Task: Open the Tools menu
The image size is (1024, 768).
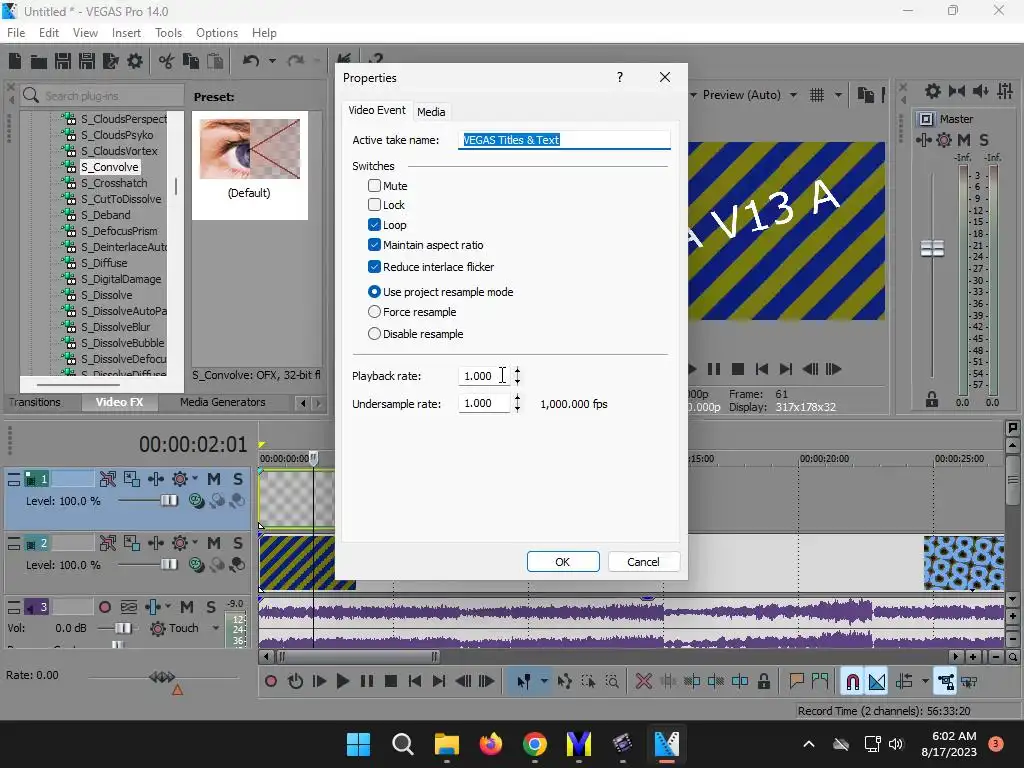Action: (x=168, y=33)
